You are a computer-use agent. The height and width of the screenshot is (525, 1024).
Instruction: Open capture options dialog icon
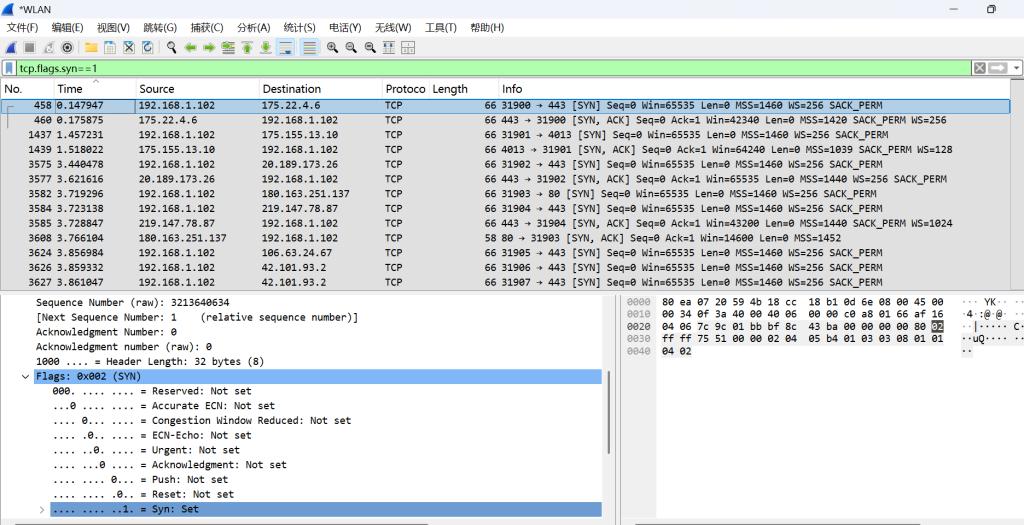[x=67, y=48]
